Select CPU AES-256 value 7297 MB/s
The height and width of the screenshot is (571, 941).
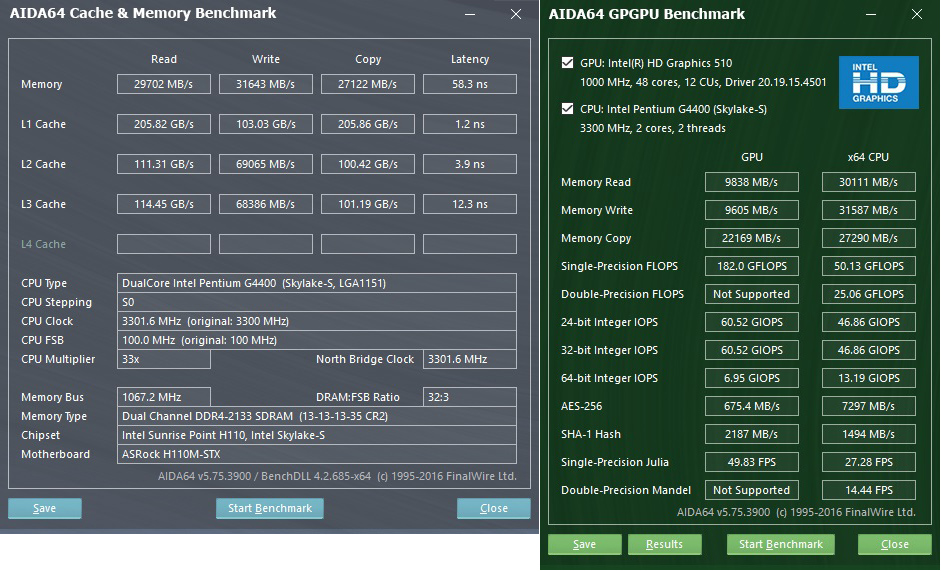point(868,406)
